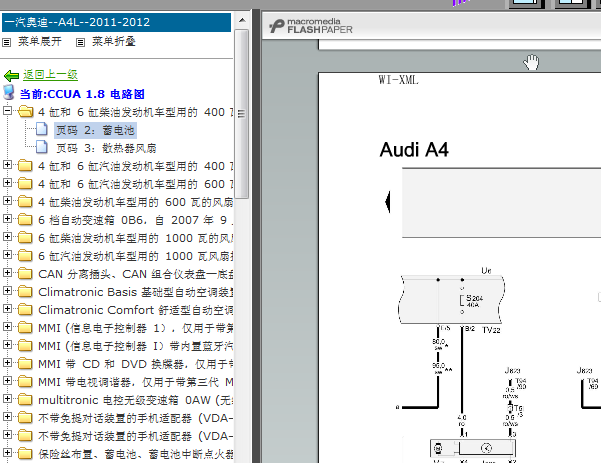Click the tree panel scrollbar thumb
The height and width of the screenshot is (463, 601).
click(x=241, y=113)
